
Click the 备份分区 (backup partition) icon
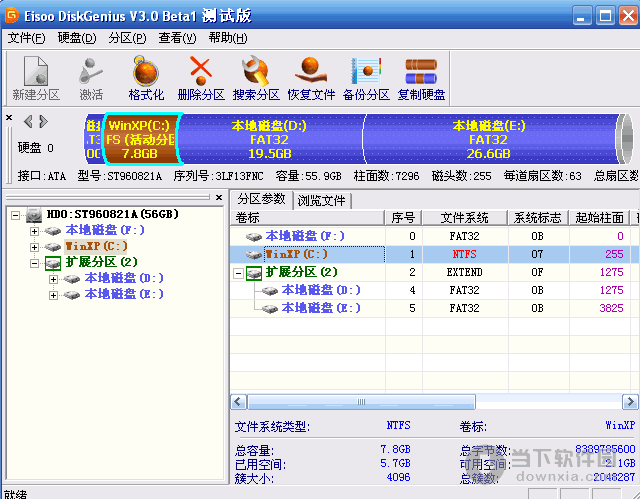(x=366, y=78)
